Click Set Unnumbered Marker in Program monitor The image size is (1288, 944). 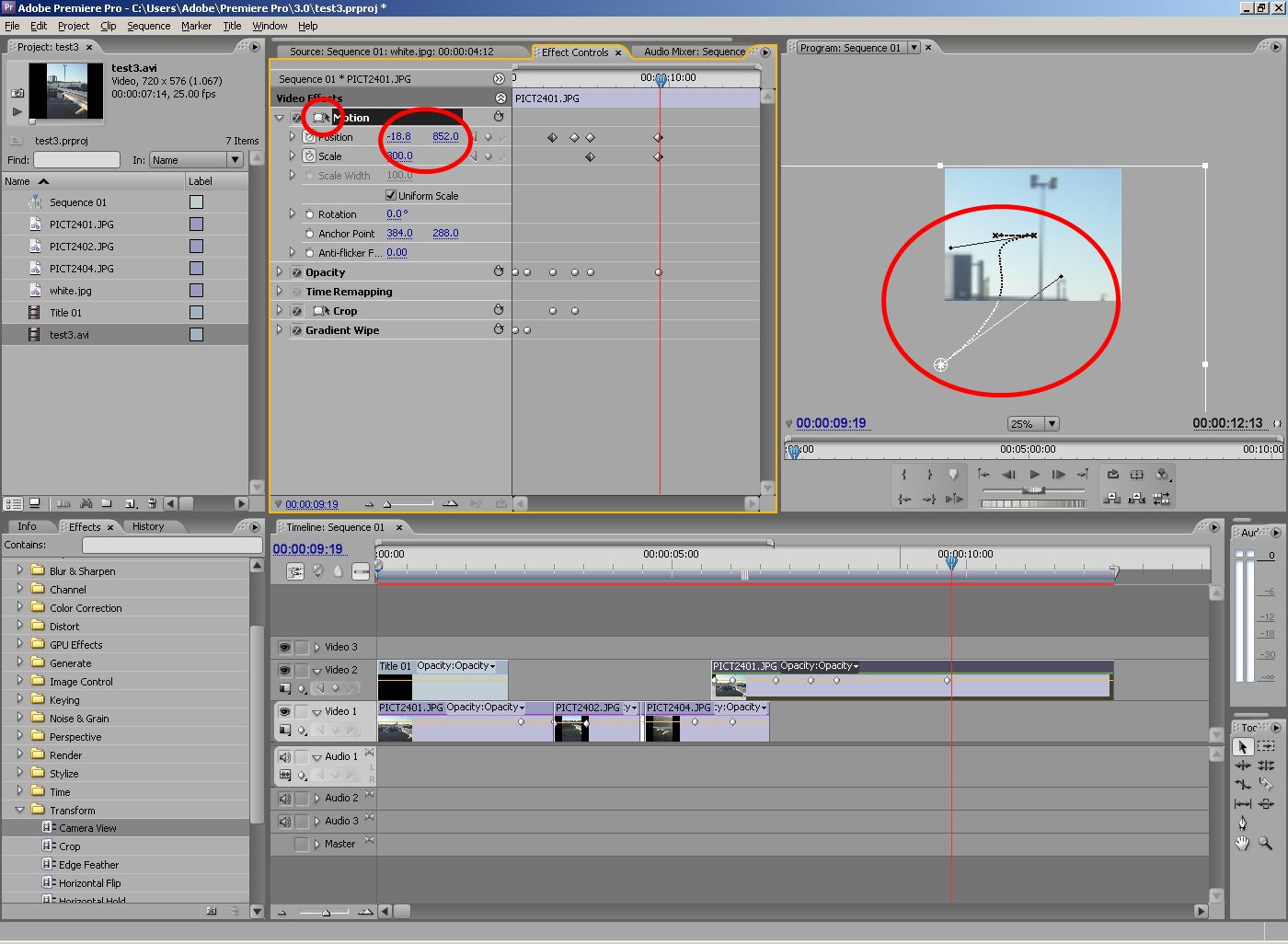point(953,475)
